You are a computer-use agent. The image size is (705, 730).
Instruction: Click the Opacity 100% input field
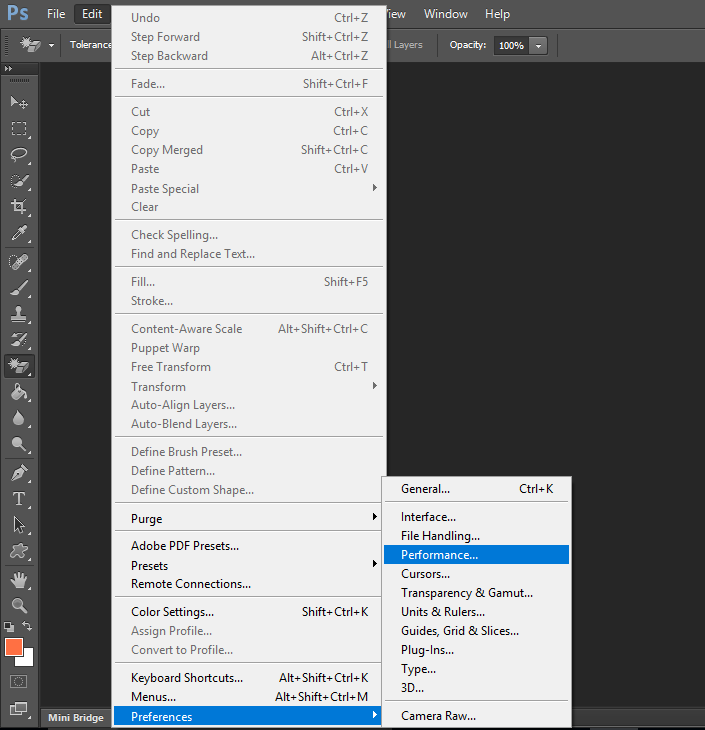[511, 46]
